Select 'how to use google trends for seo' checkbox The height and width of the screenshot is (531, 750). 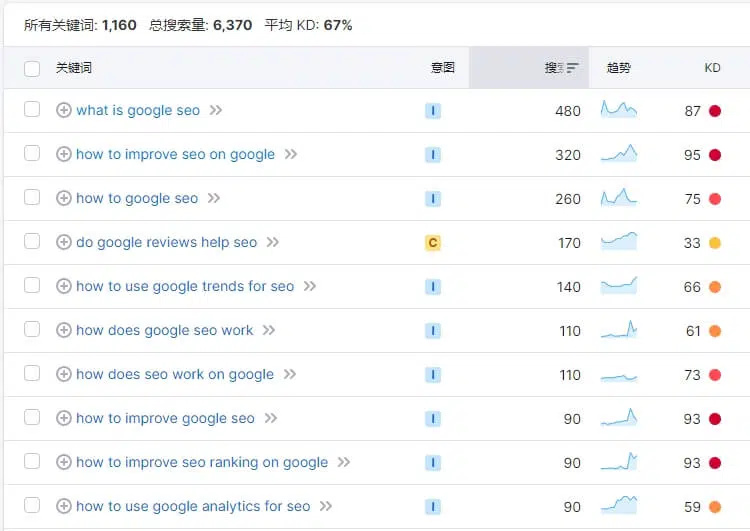[32, 285]
